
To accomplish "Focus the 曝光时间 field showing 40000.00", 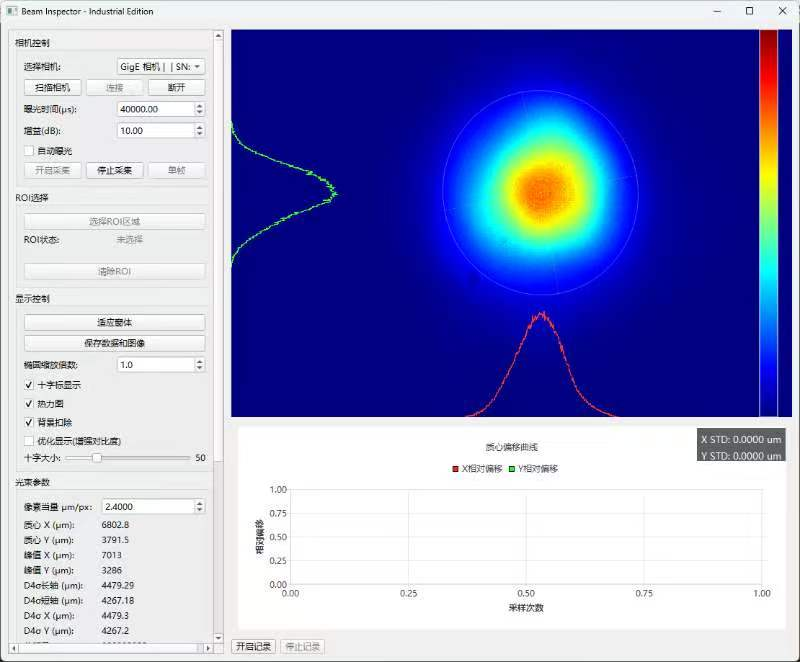I will [x=156, y=109].
